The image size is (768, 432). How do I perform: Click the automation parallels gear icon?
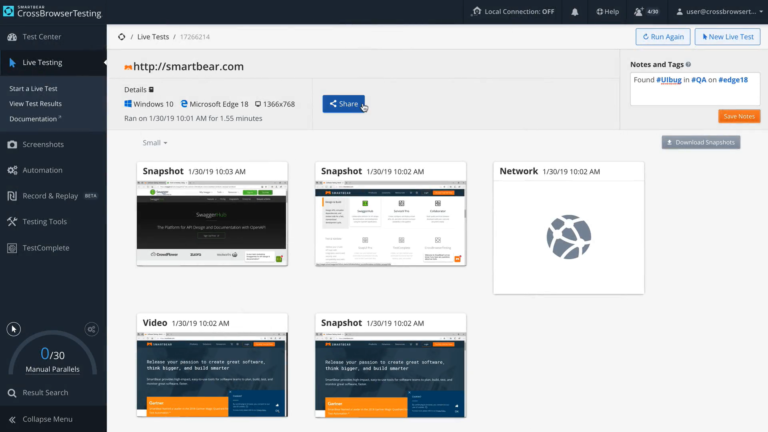(x=91, y=329)
